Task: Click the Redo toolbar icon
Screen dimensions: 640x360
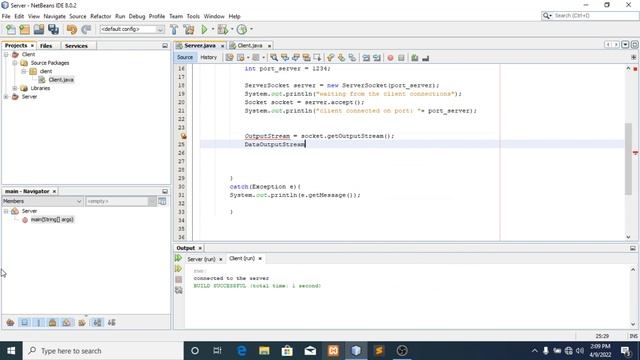Action: pyautogui.click(x=86, y=29)
